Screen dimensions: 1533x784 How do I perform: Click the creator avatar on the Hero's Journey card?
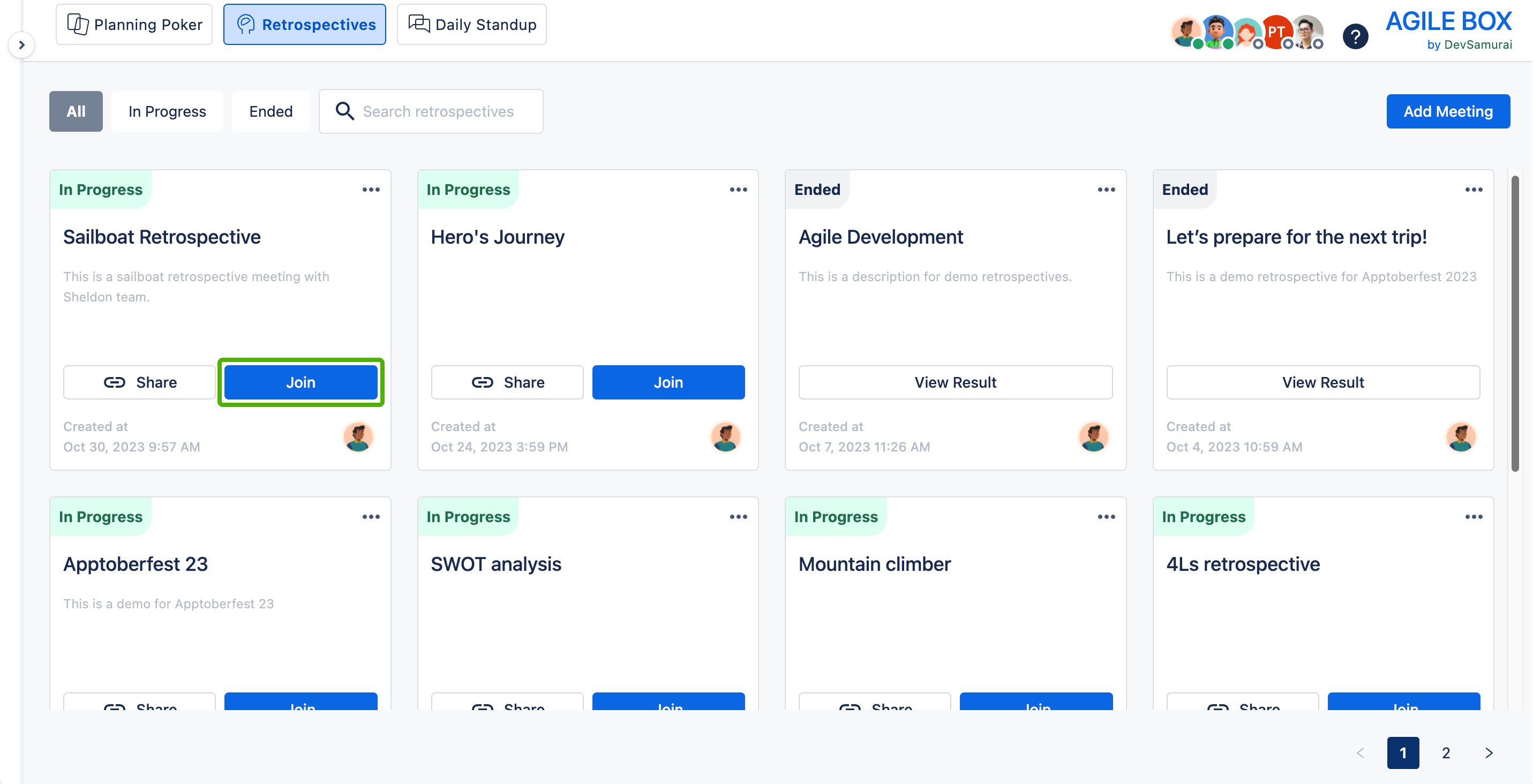tap(725, 437)
